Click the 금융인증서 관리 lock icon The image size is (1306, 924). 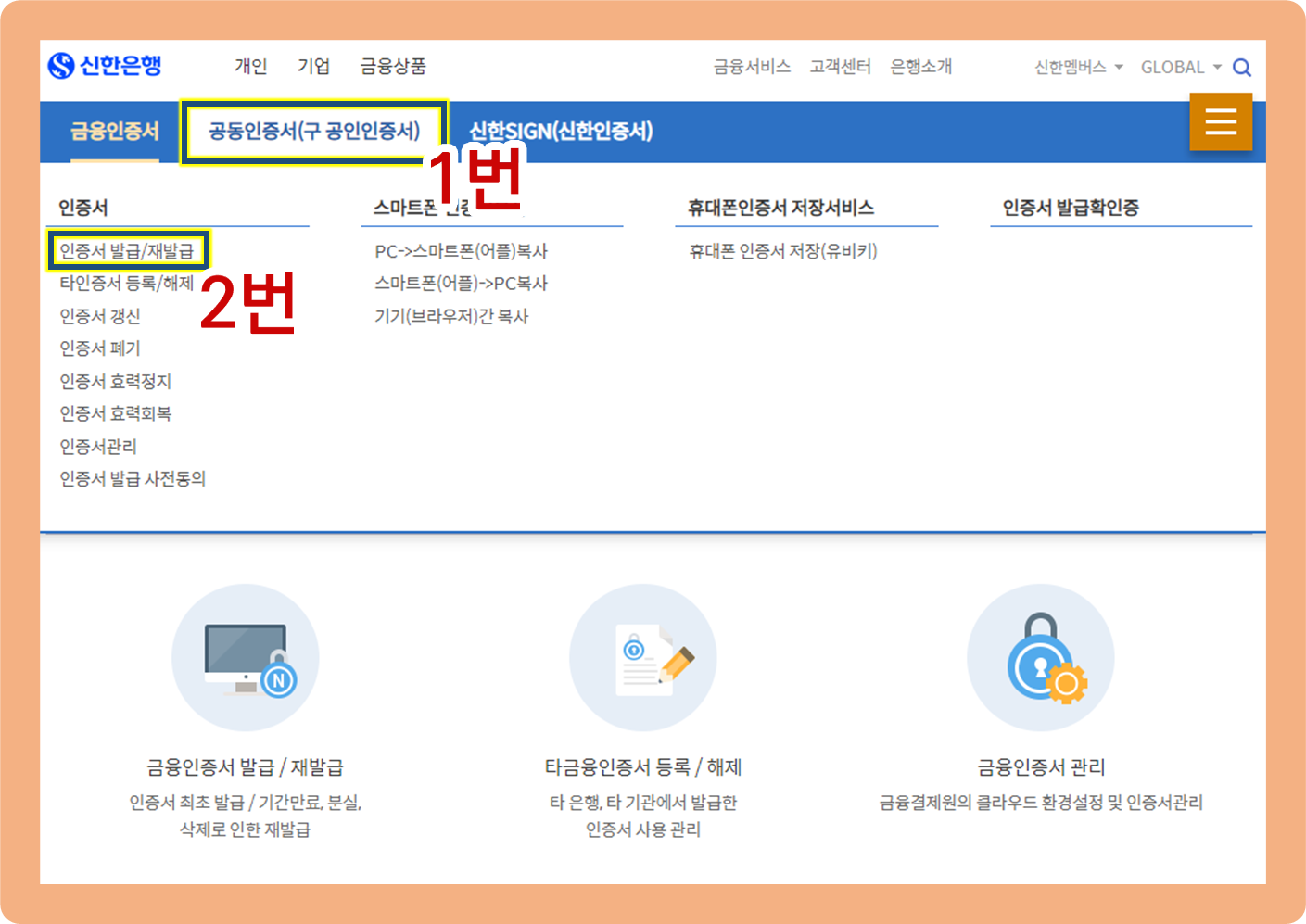(1041, 657)
